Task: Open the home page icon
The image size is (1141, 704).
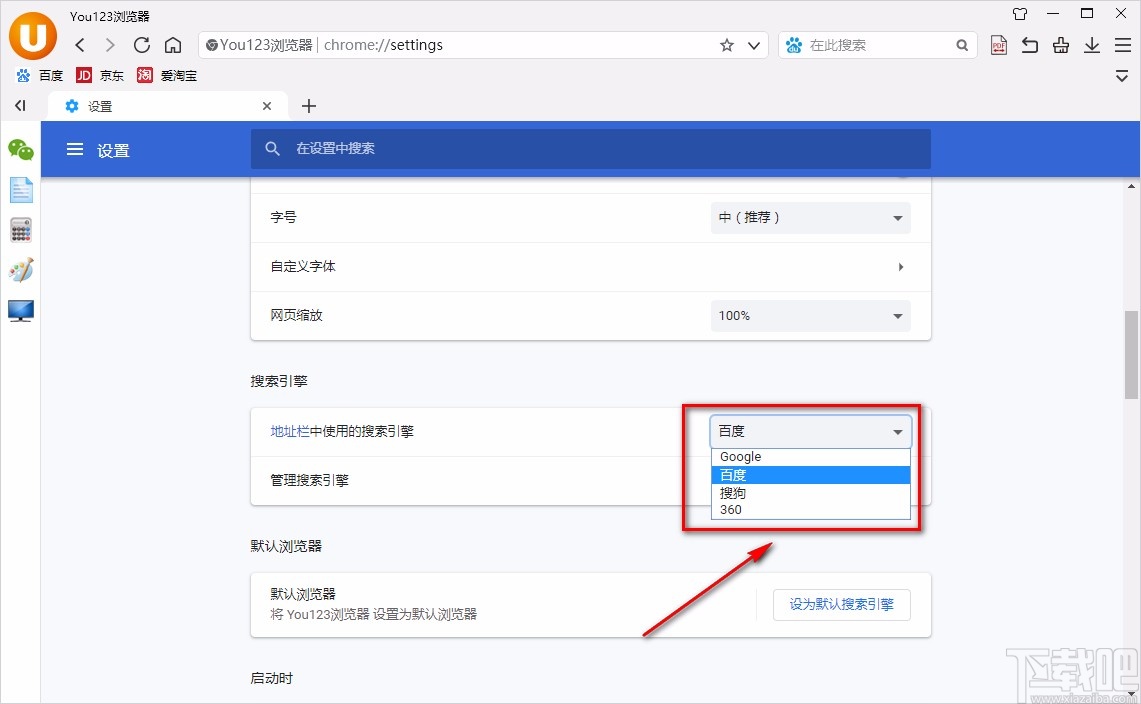Action: [x=172, y=45]
